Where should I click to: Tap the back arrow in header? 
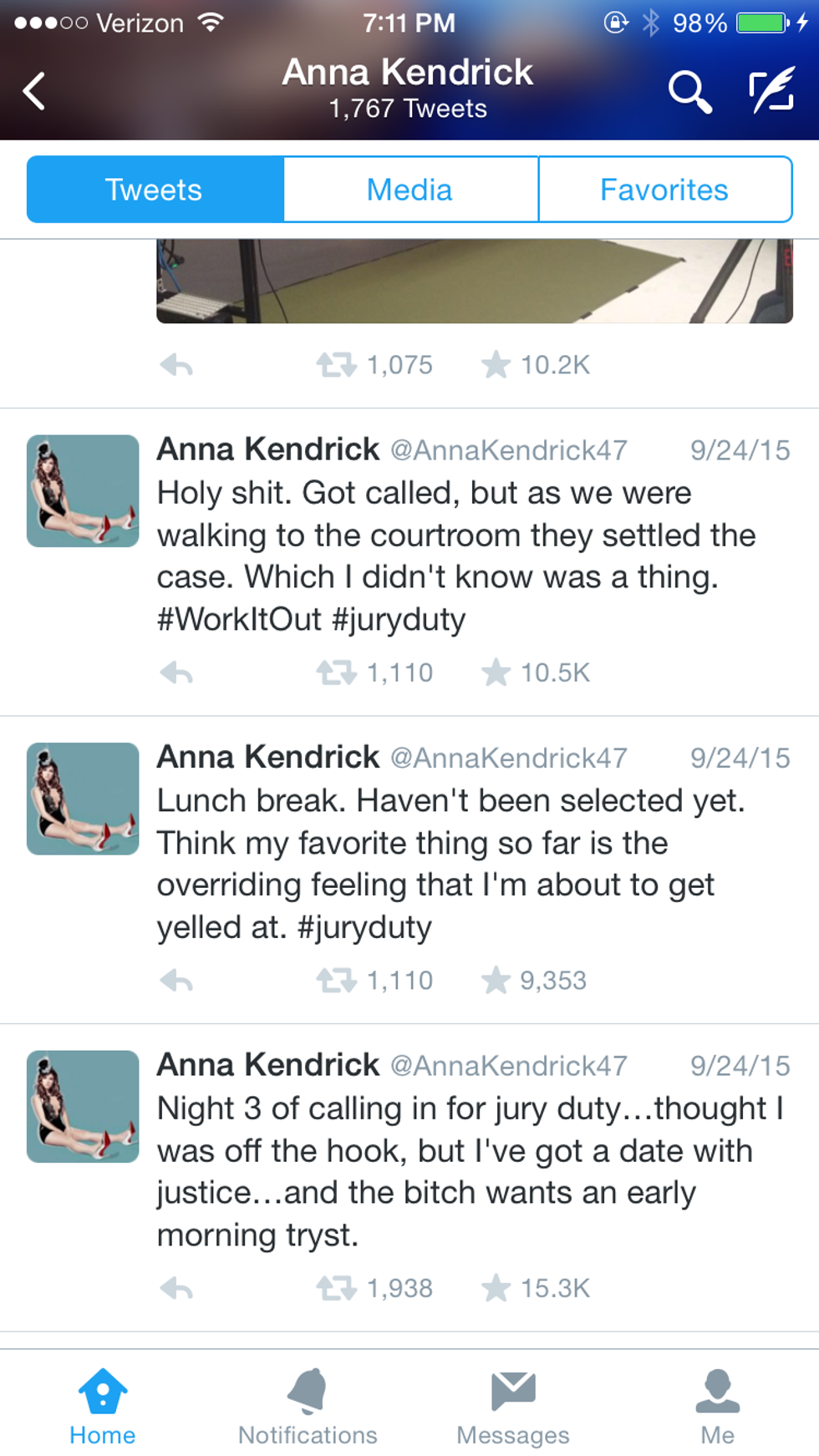tap(35, 91)
